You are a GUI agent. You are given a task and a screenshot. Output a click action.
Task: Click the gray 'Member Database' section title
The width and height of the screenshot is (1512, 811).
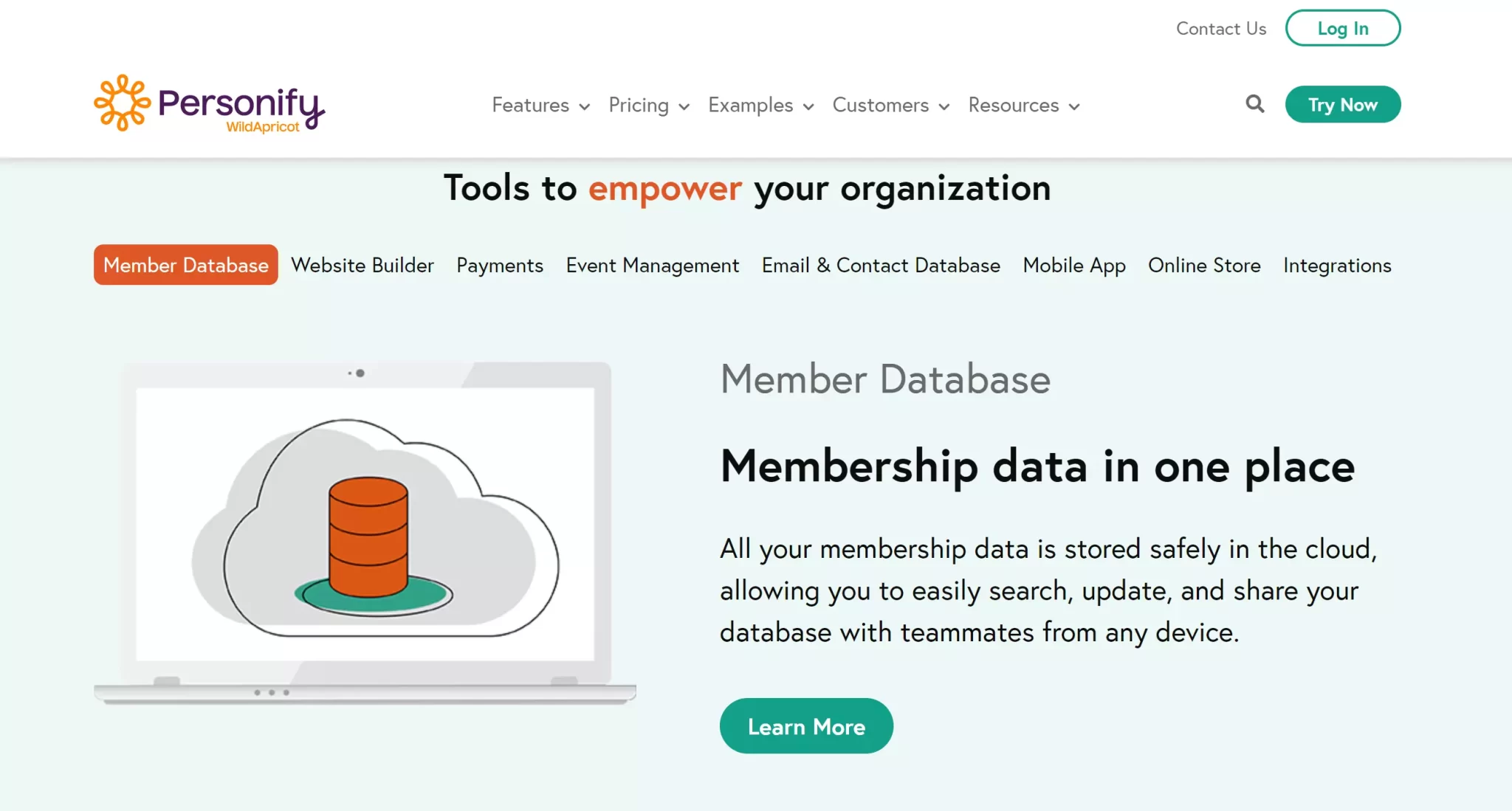885,379
